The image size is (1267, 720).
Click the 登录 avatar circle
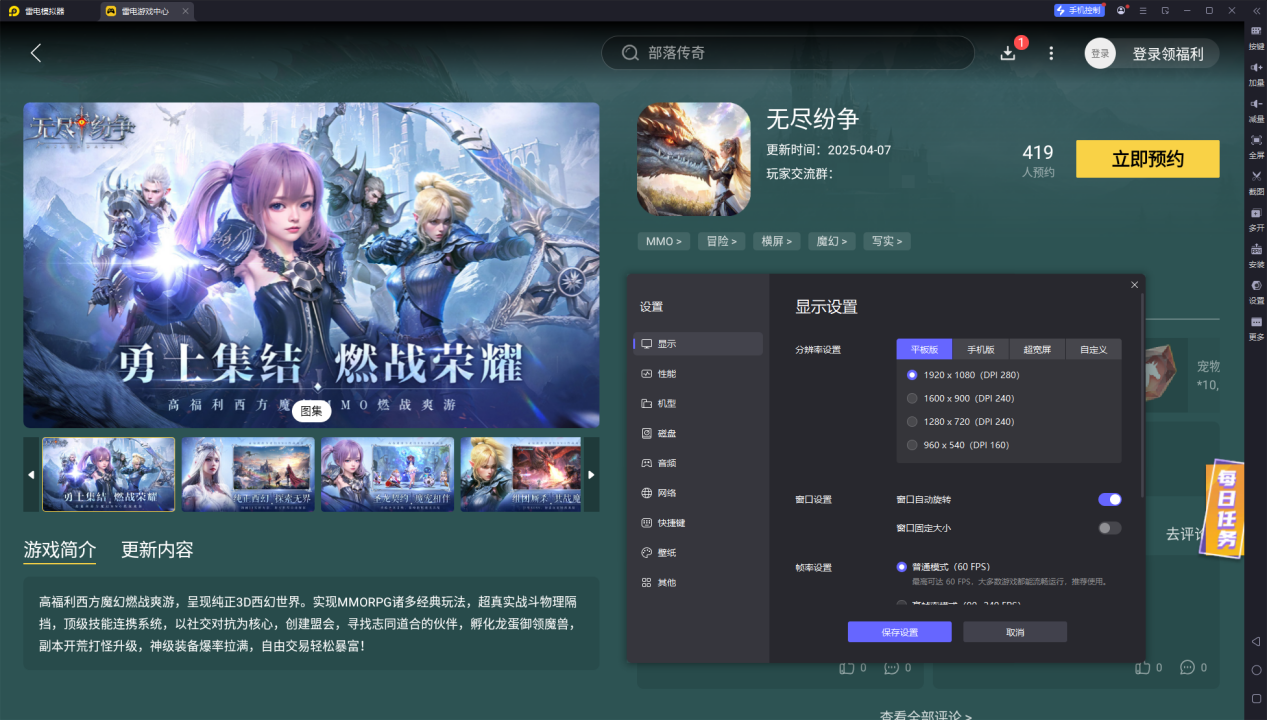click(1100, 53)
